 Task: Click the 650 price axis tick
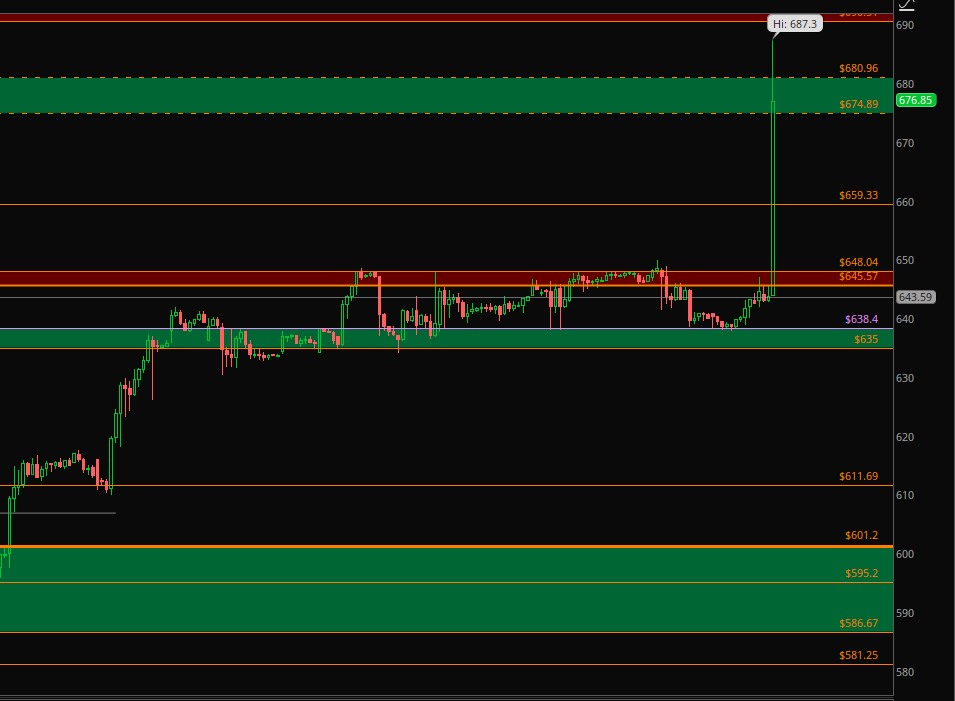click(904, 261)
